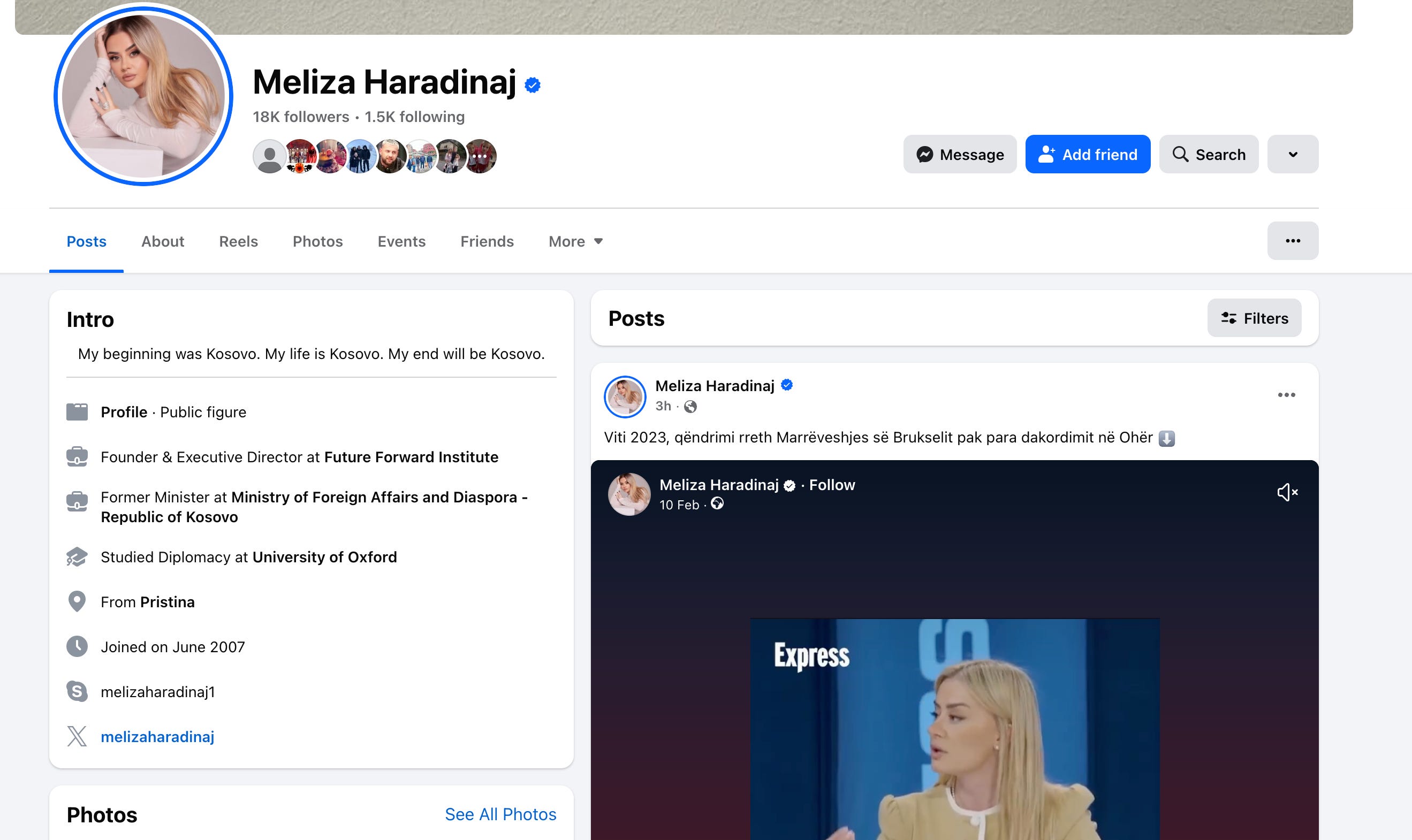Image resolution: width=1412 pixels, height=840 pixels.
Task: Expand the chevron dropdown beside Search
Action: coord(1292,155)
